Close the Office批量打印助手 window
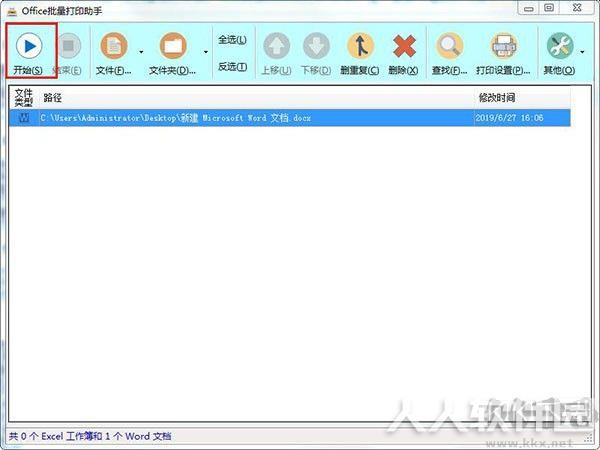The height and width of the screenshot is (450, 600). (577, 8)
